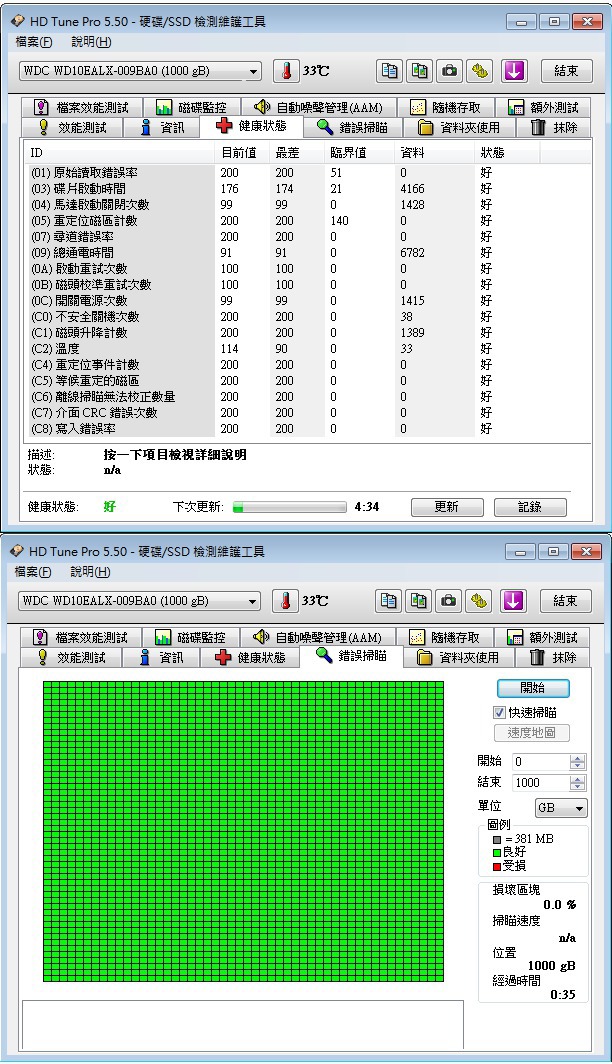
Task: Click the 開始 input field showing 0
Action: [541, 762]
